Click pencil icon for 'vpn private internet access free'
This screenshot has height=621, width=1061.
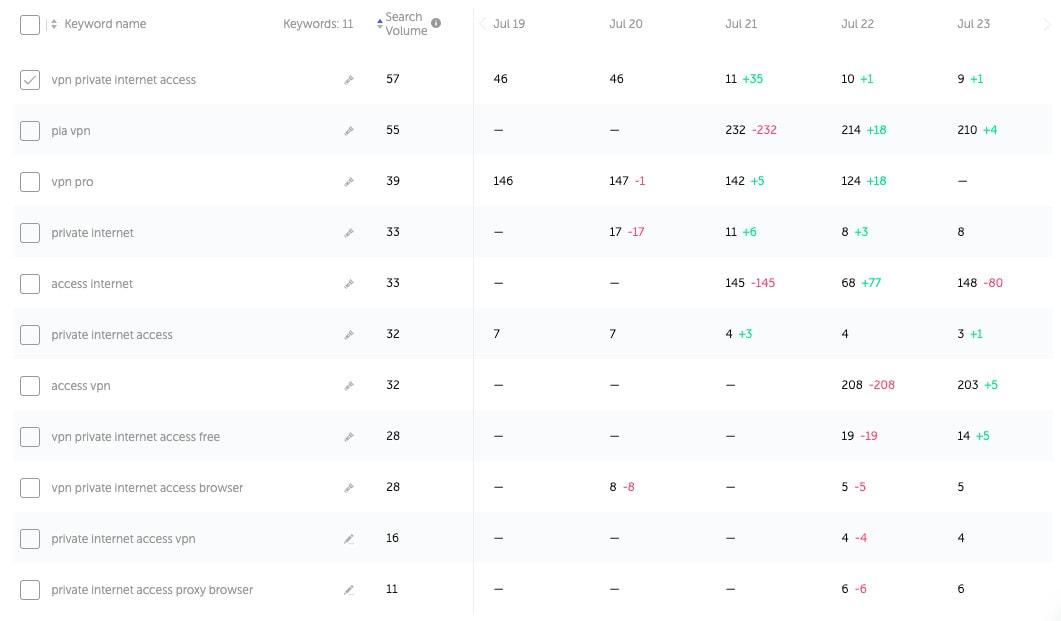[349, 437]
